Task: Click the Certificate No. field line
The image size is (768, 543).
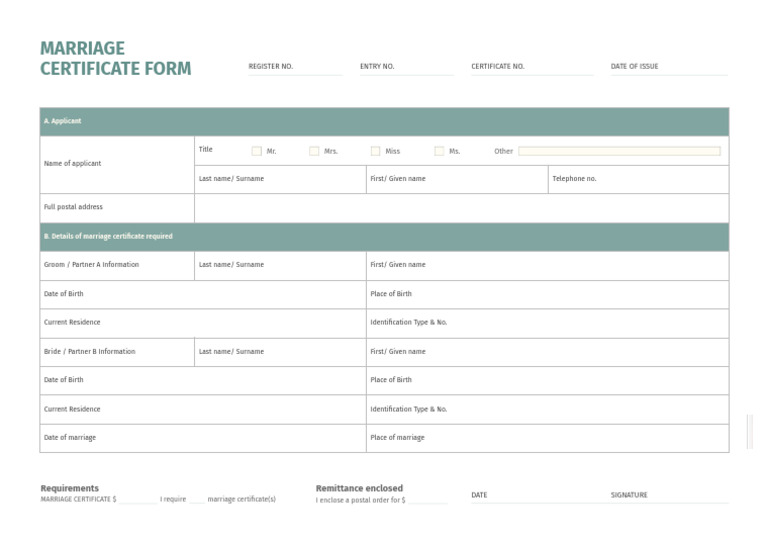Action: (x=532, y=74)
